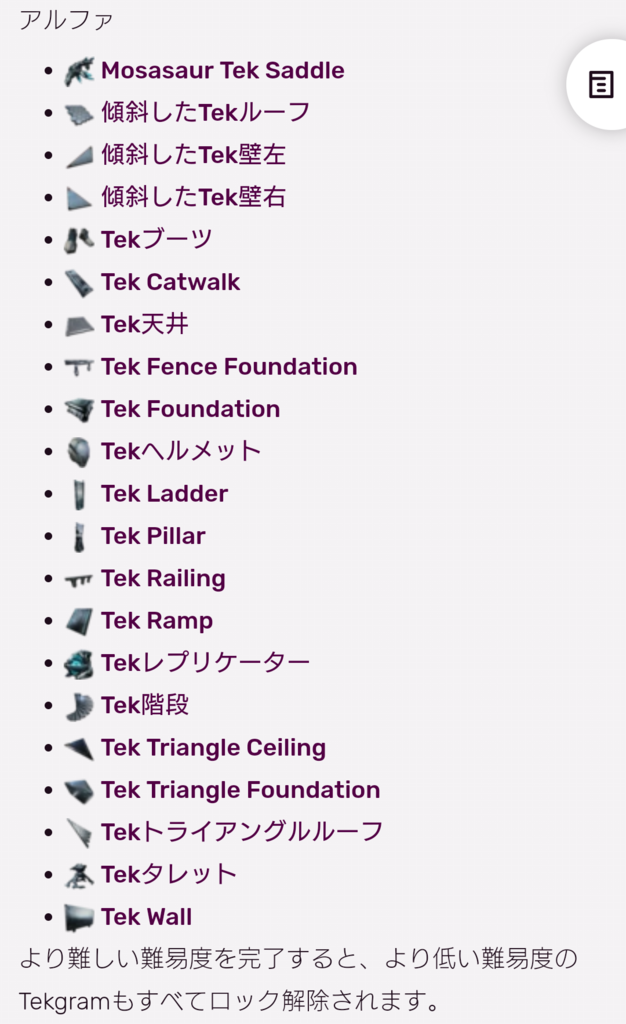Open the Tek Triangle Ceiling link
Viewport: 626px width, 1024px height.
point(213,748)
